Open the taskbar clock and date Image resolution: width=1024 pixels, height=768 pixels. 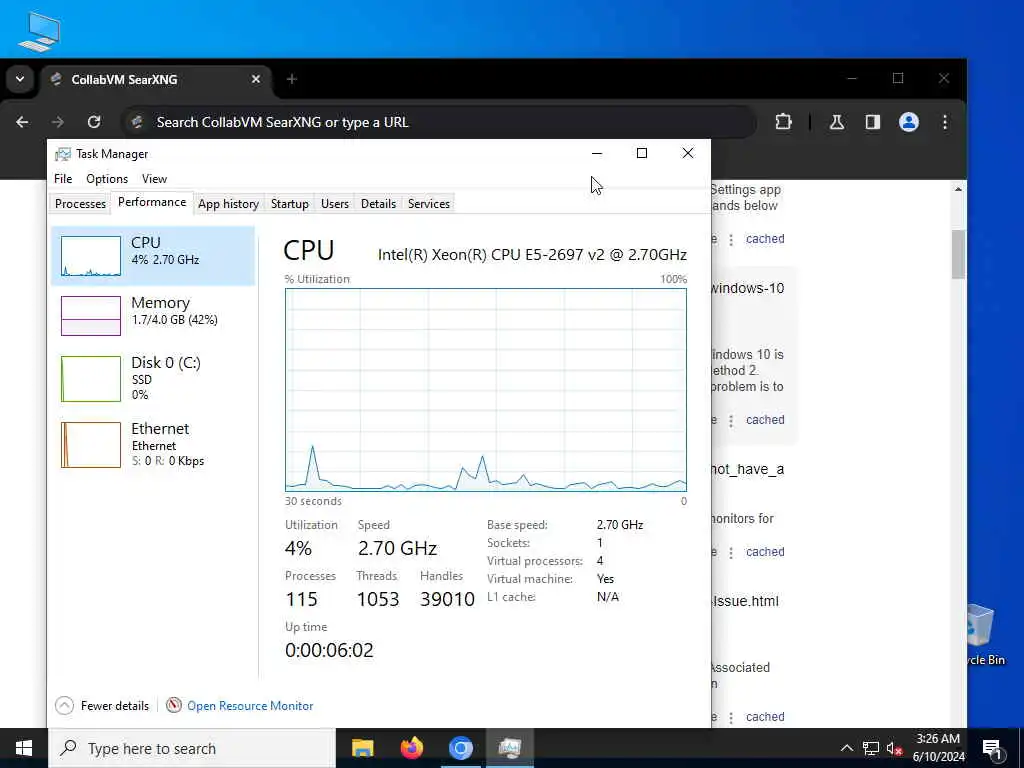tap(938, 748)
